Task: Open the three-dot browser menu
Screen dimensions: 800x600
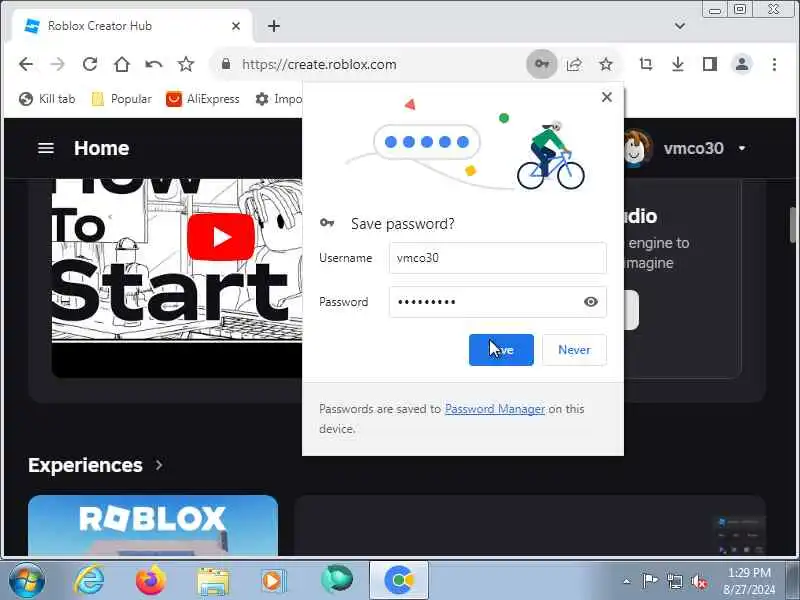Action: tap(774, 64)
